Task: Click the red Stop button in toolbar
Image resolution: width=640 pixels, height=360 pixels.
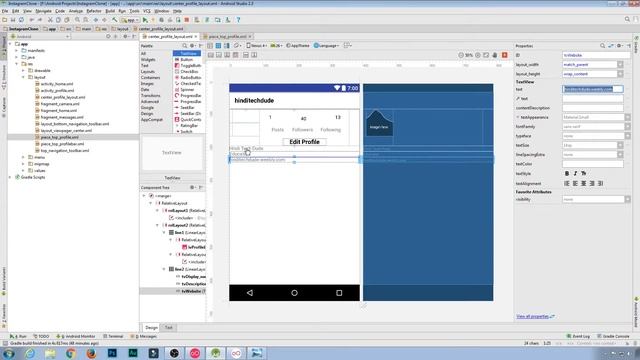Action: (x=187, y=20)
